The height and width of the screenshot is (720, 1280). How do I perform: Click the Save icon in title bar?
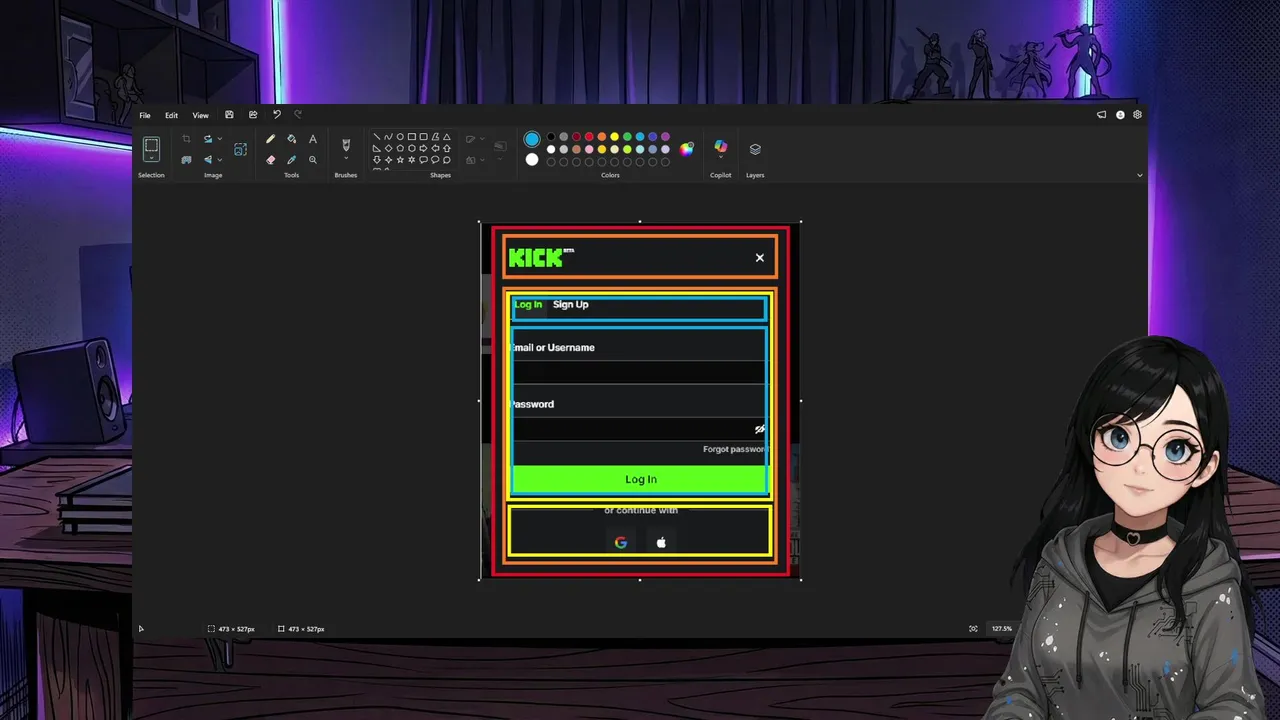(x=229, y=115)
